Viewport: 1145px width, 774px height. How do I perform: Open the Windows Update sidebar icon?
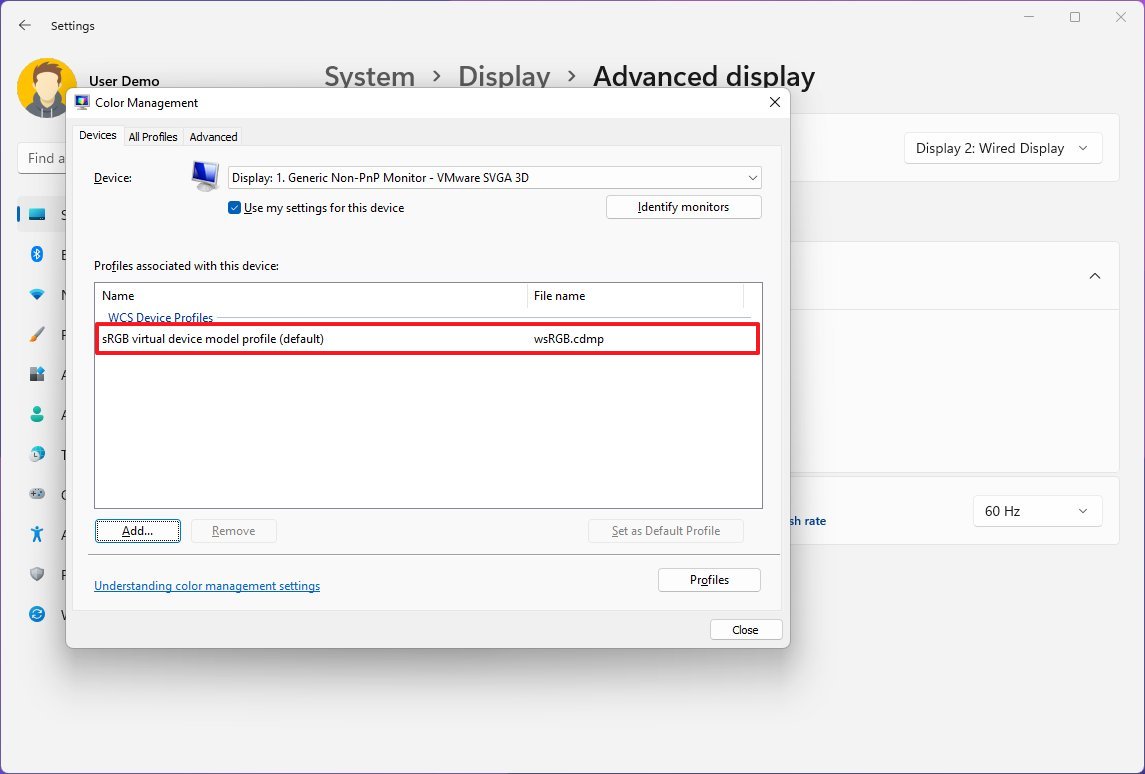[x=37, y=614]
